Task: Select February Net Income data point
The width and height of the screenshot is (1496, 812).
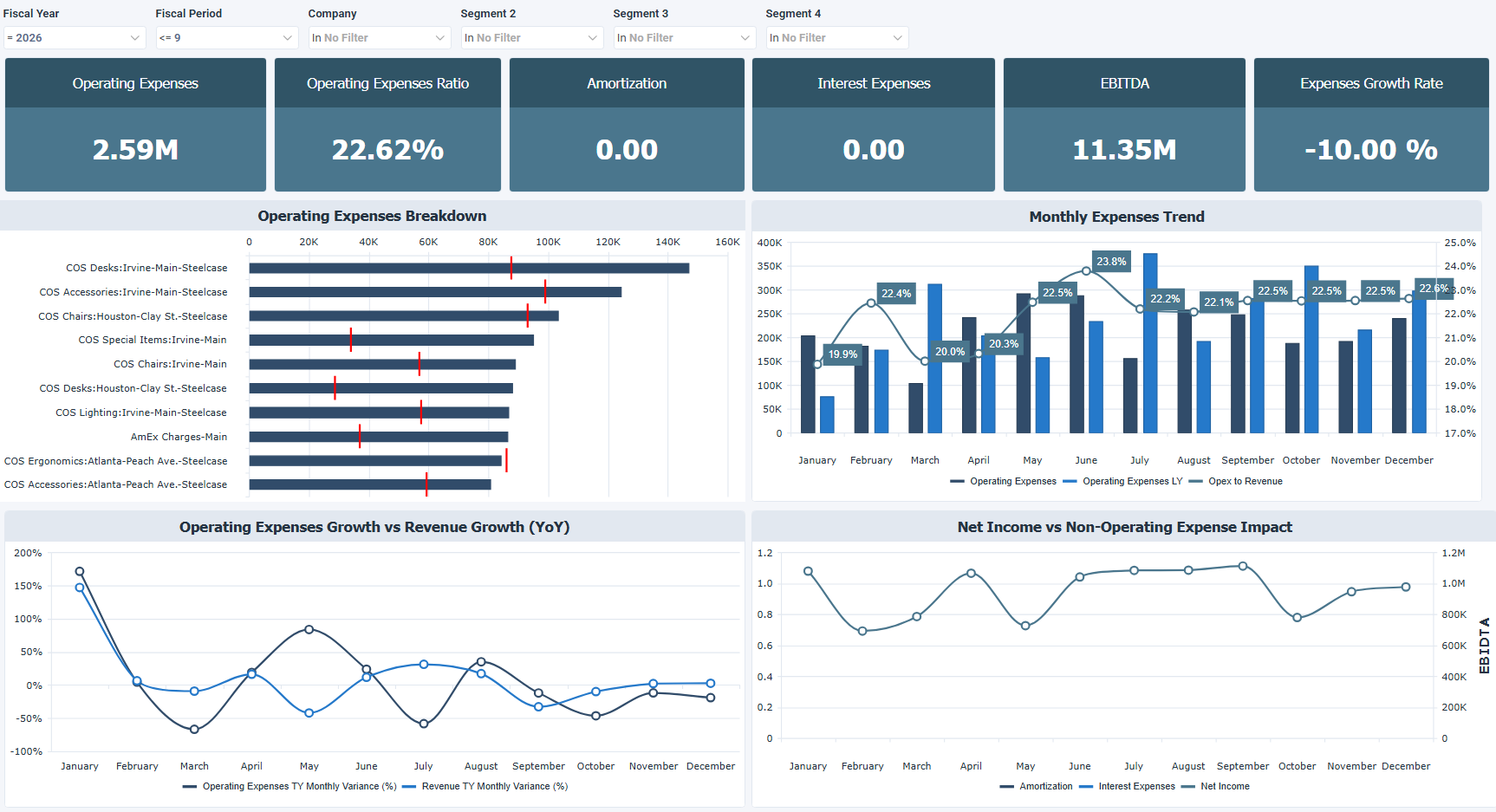Action: tap(862, 631)
